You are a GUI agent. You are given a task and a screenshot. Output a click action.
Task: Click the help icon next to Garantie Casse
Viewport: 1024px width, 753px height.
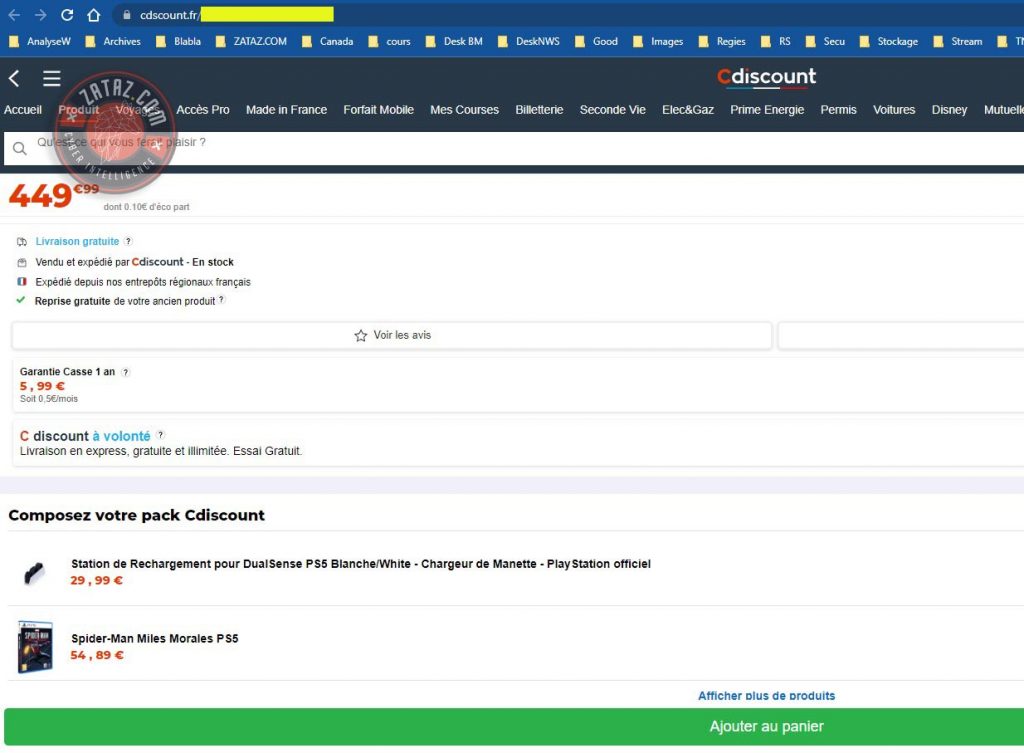pyautogui.click(x=125, y=372)
